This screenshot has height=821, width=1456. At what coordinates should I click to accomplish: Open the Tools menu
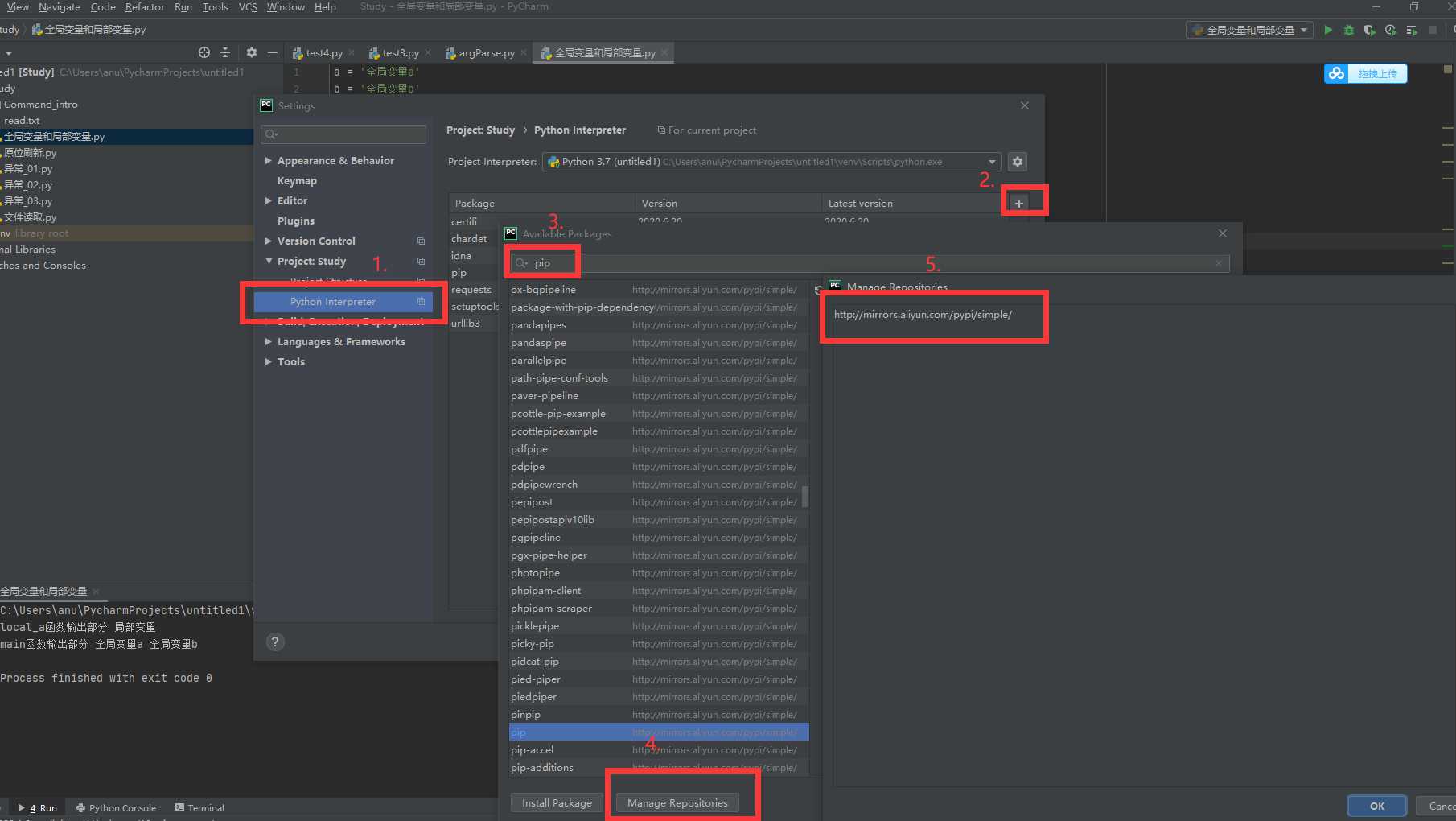coord(215,7)
